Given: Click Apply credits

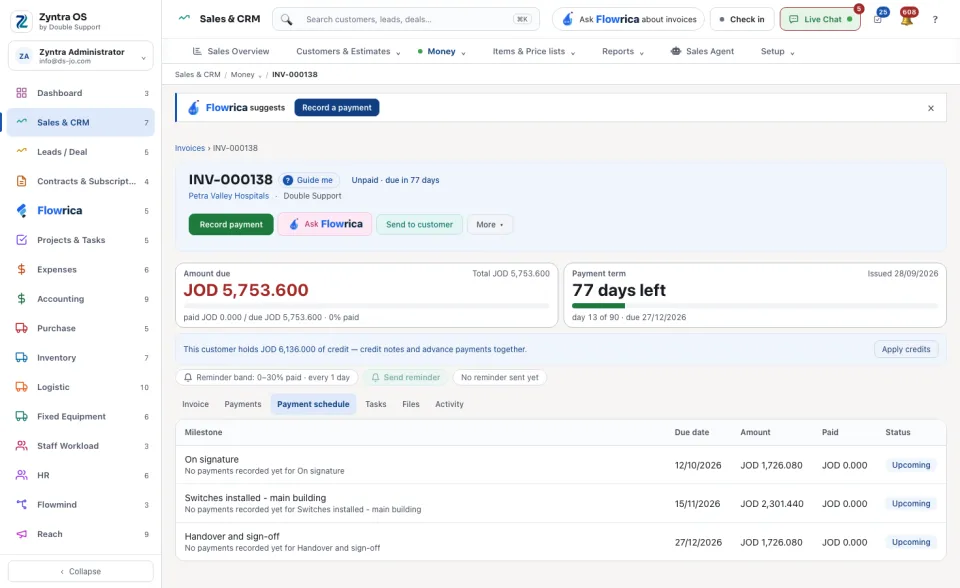Looking at the screenshot, I should coord(906,349).
